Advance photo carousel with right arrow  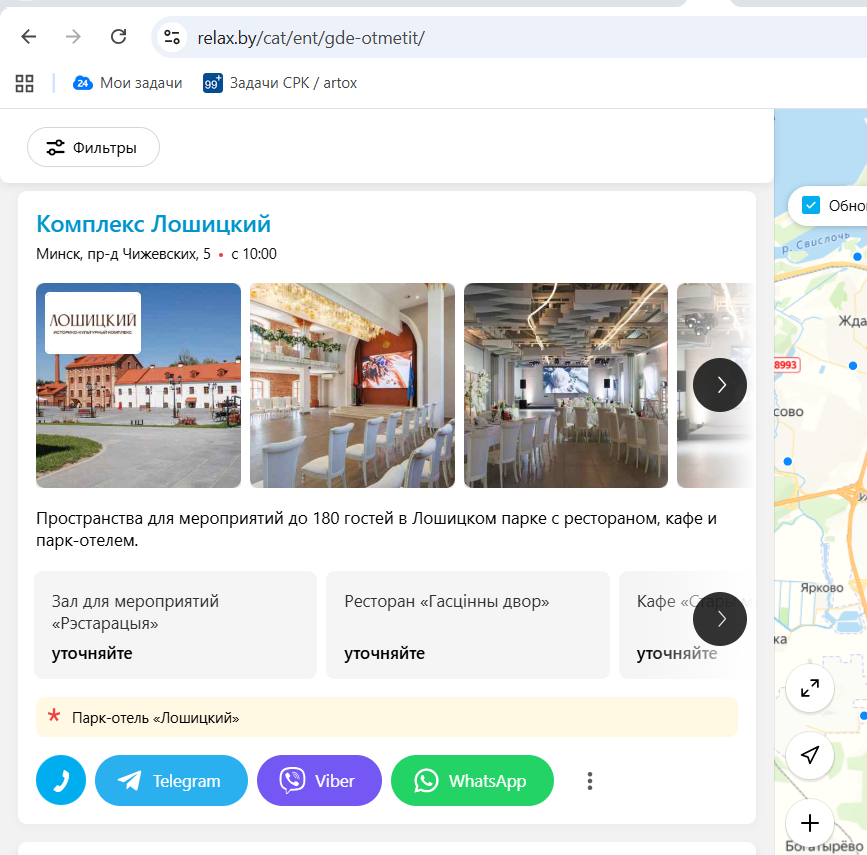coord(719,385)
